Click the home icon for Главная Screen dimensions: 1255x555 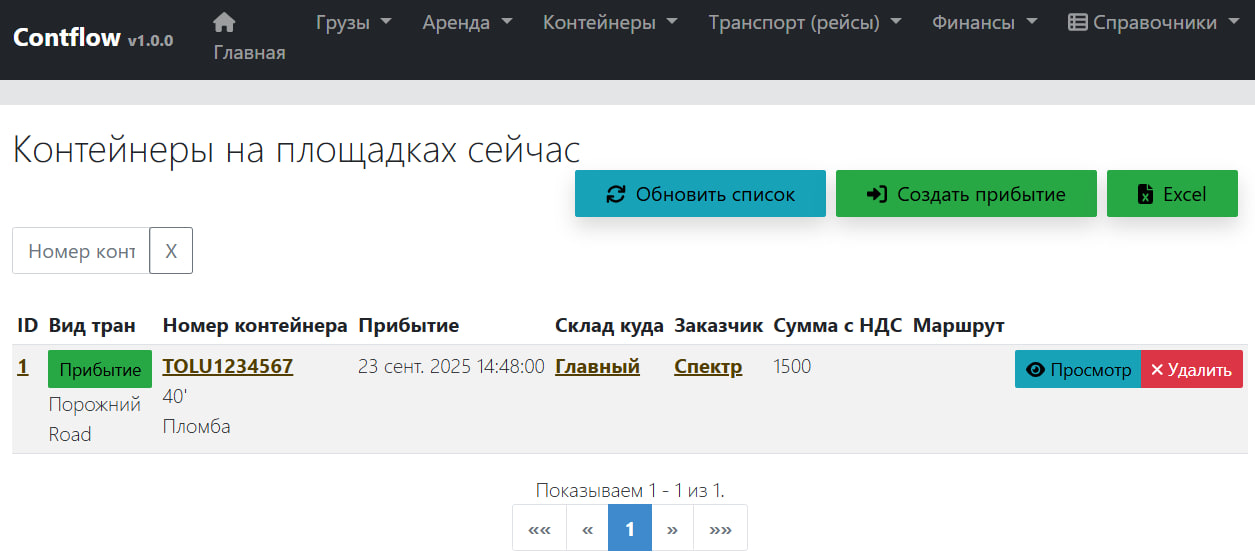[x=225, y=22]
